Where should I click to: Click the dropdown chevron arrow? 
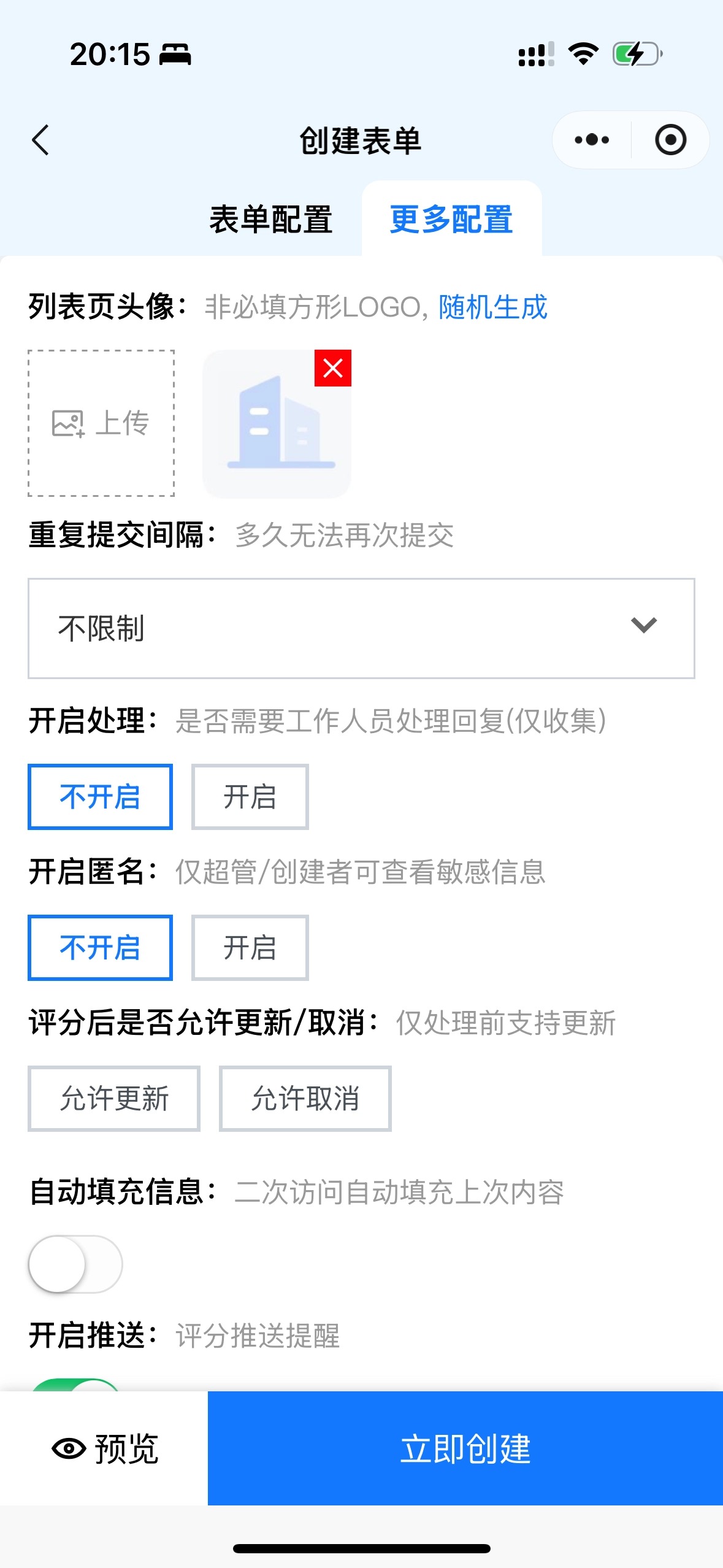pos(643,626)
